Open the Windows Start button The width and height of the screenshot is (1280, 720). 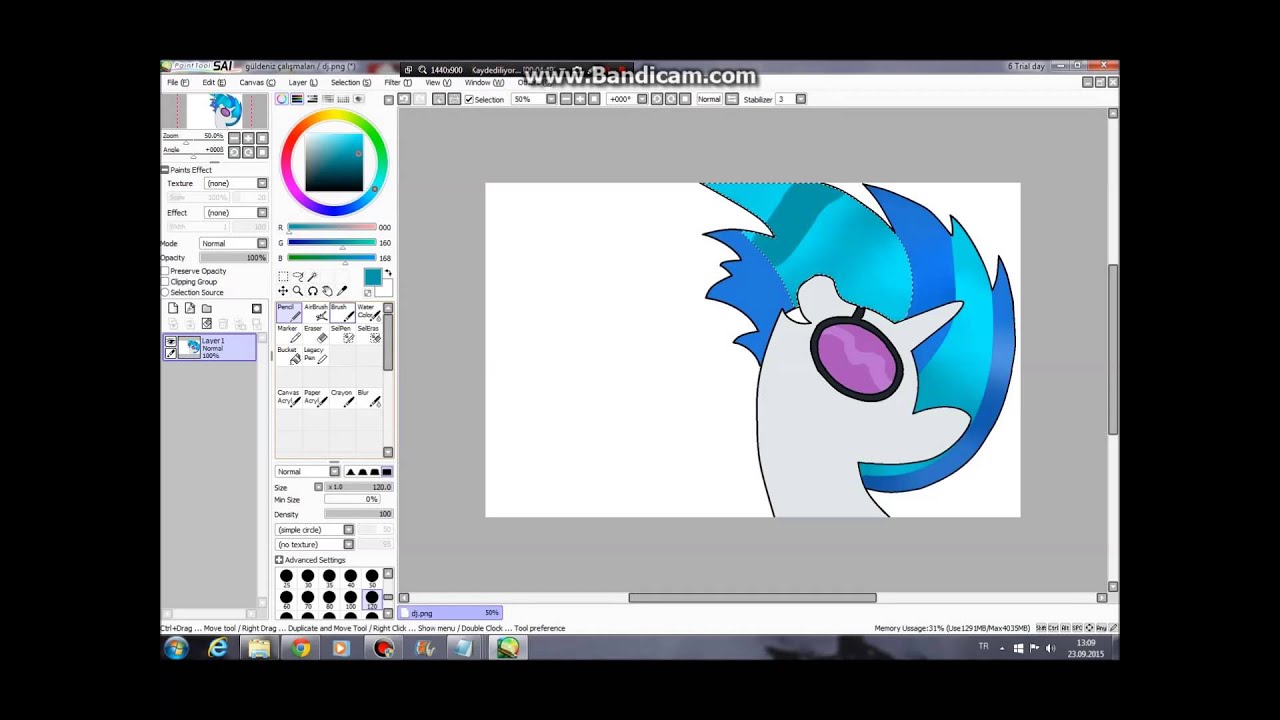tap(177, 649)
